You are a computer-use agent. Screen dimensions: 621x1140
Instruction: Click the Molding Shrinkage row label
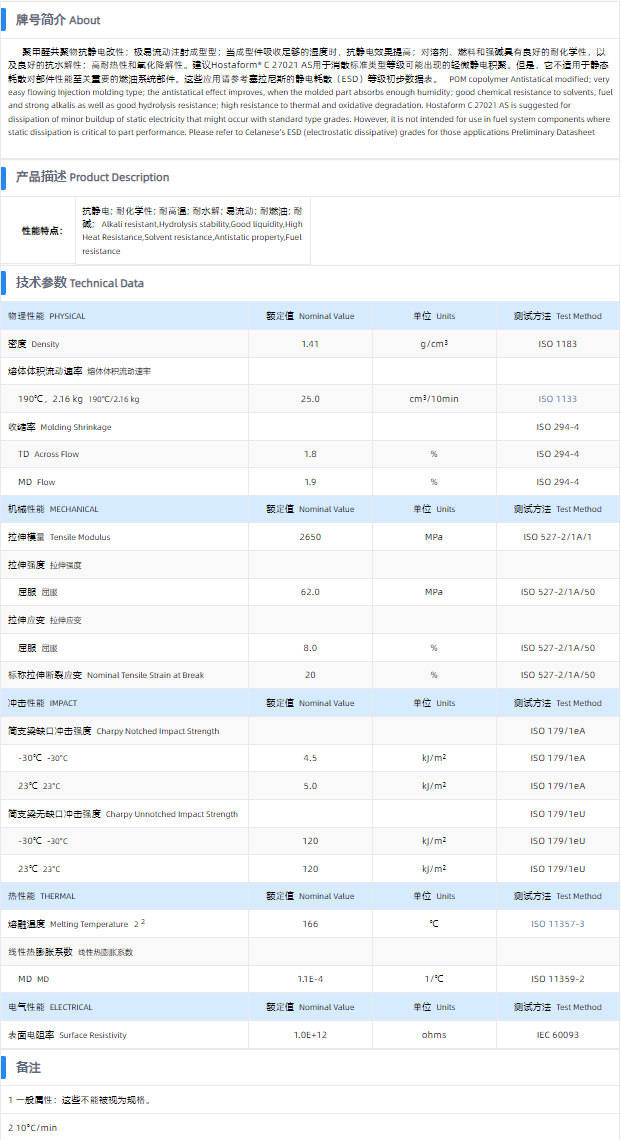(60, 427)
